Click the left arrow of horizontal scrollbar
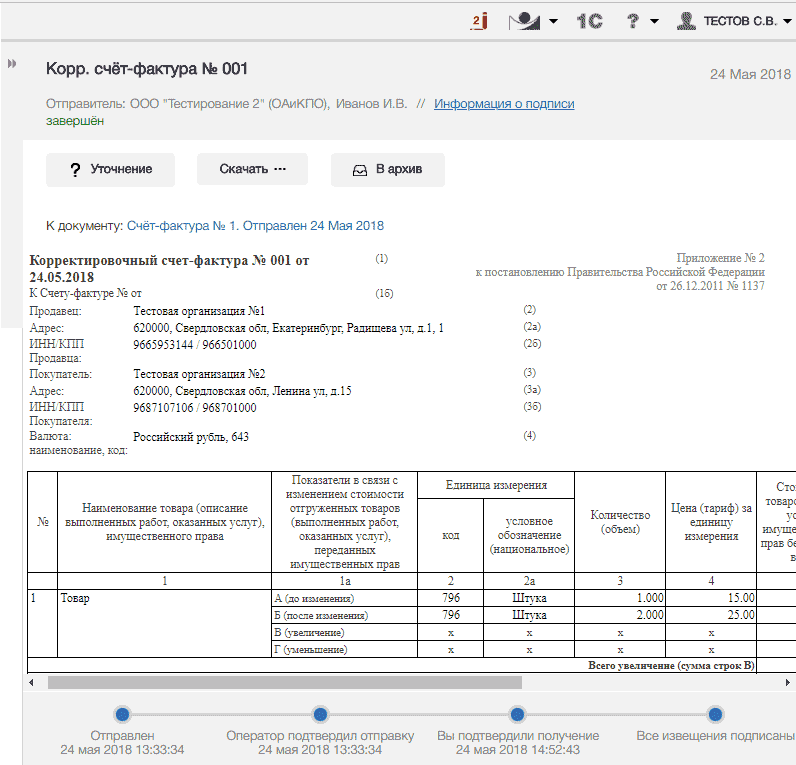 click(x=31, y=683)
